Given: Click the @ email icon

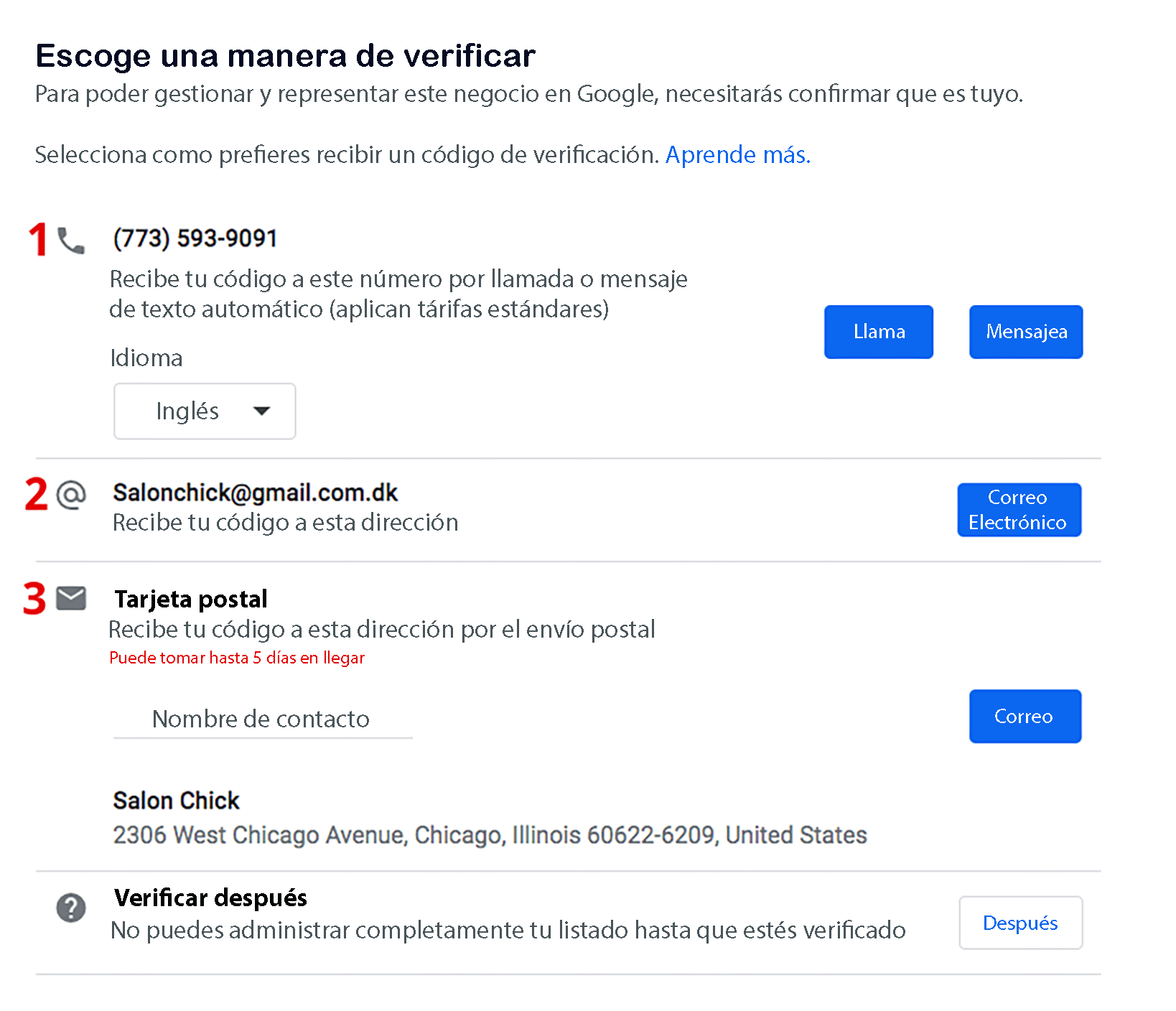Looking at the screenshot, I should point(71,495).
